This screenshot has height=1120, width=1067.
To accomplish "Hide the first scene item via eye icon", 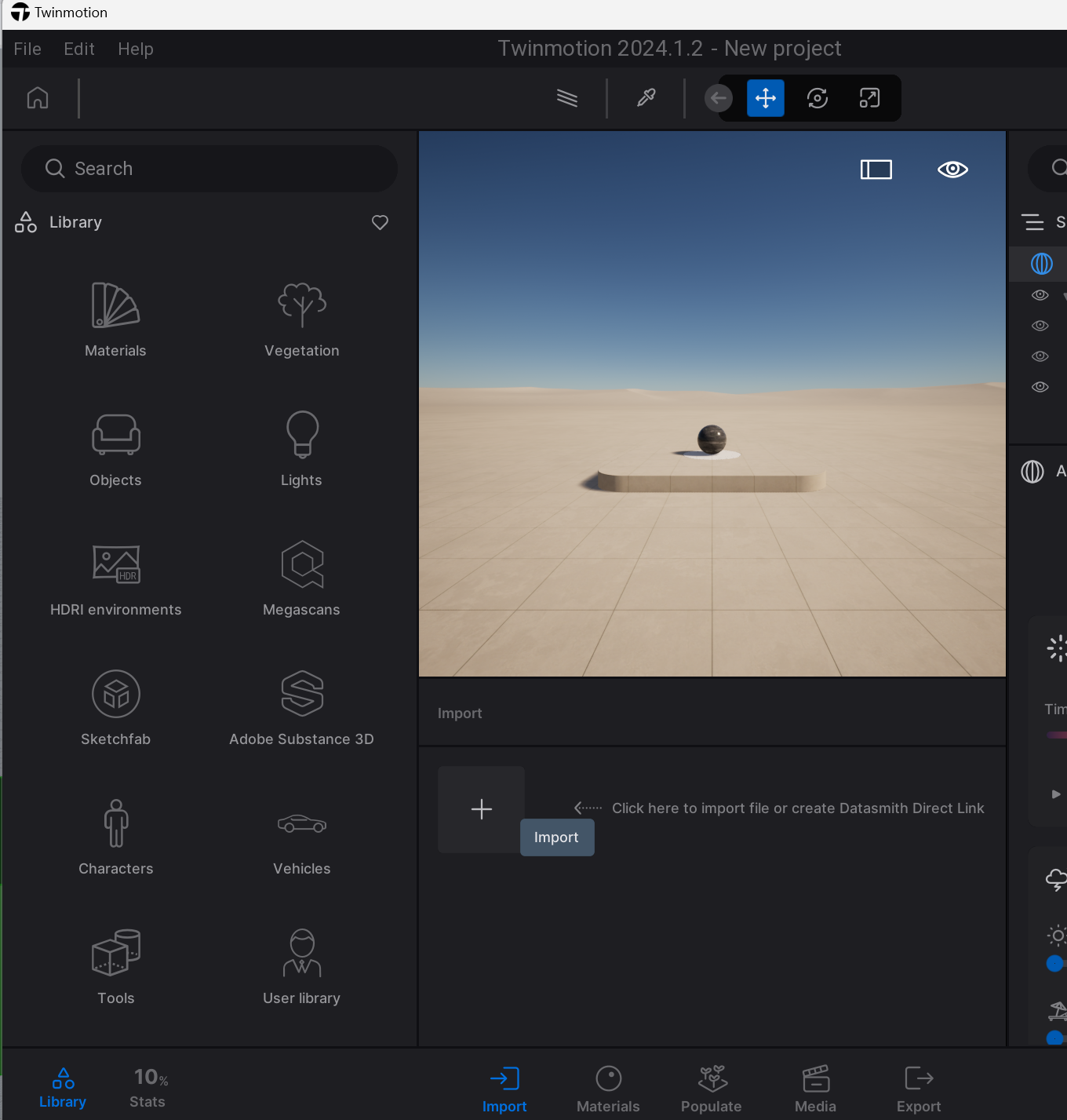I will (1040, 295).
